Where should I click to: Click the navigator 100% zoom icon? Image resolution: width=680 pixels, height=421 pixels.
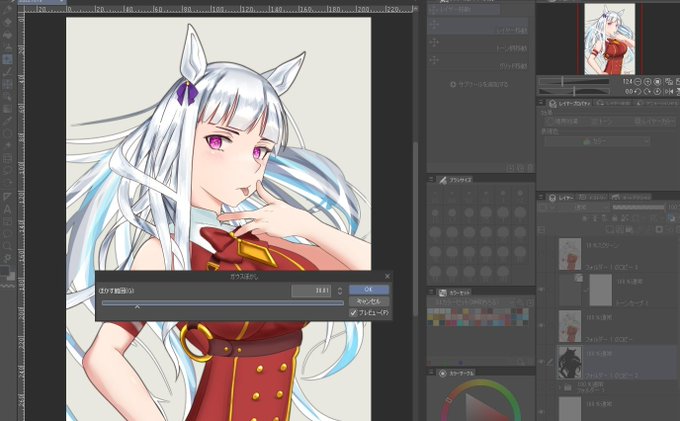point(657,82)
